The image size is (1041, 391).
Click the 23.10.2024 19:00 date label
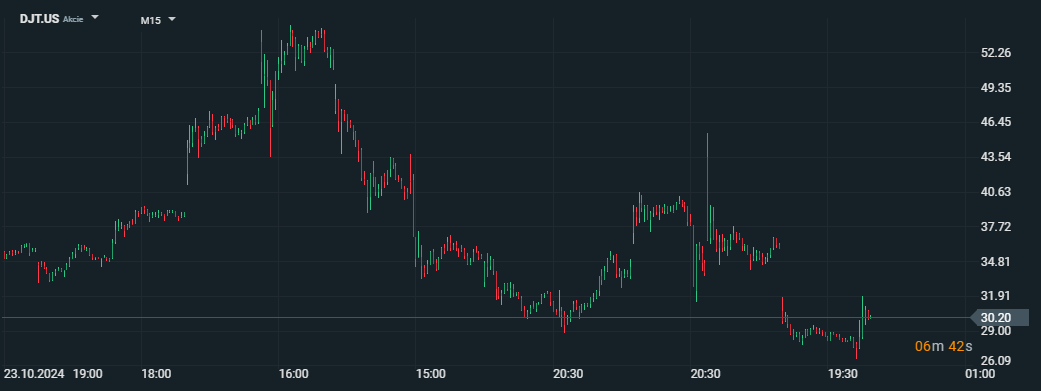tap(53, 374)
